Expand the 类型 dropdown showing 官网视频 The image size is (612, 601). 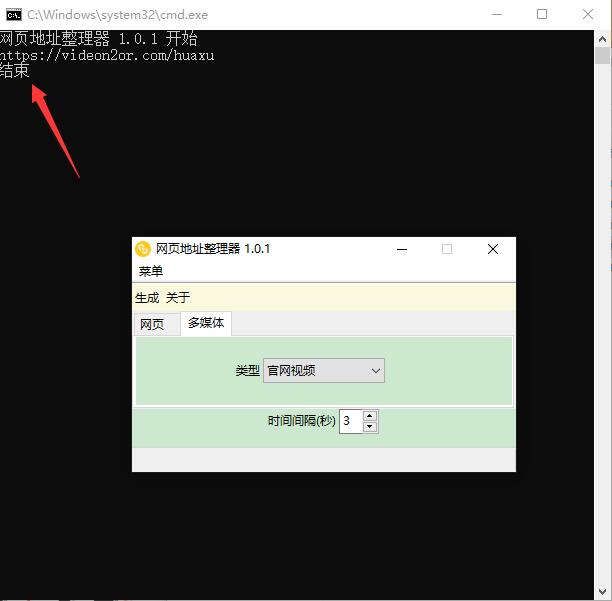click(x=324, y=370)
